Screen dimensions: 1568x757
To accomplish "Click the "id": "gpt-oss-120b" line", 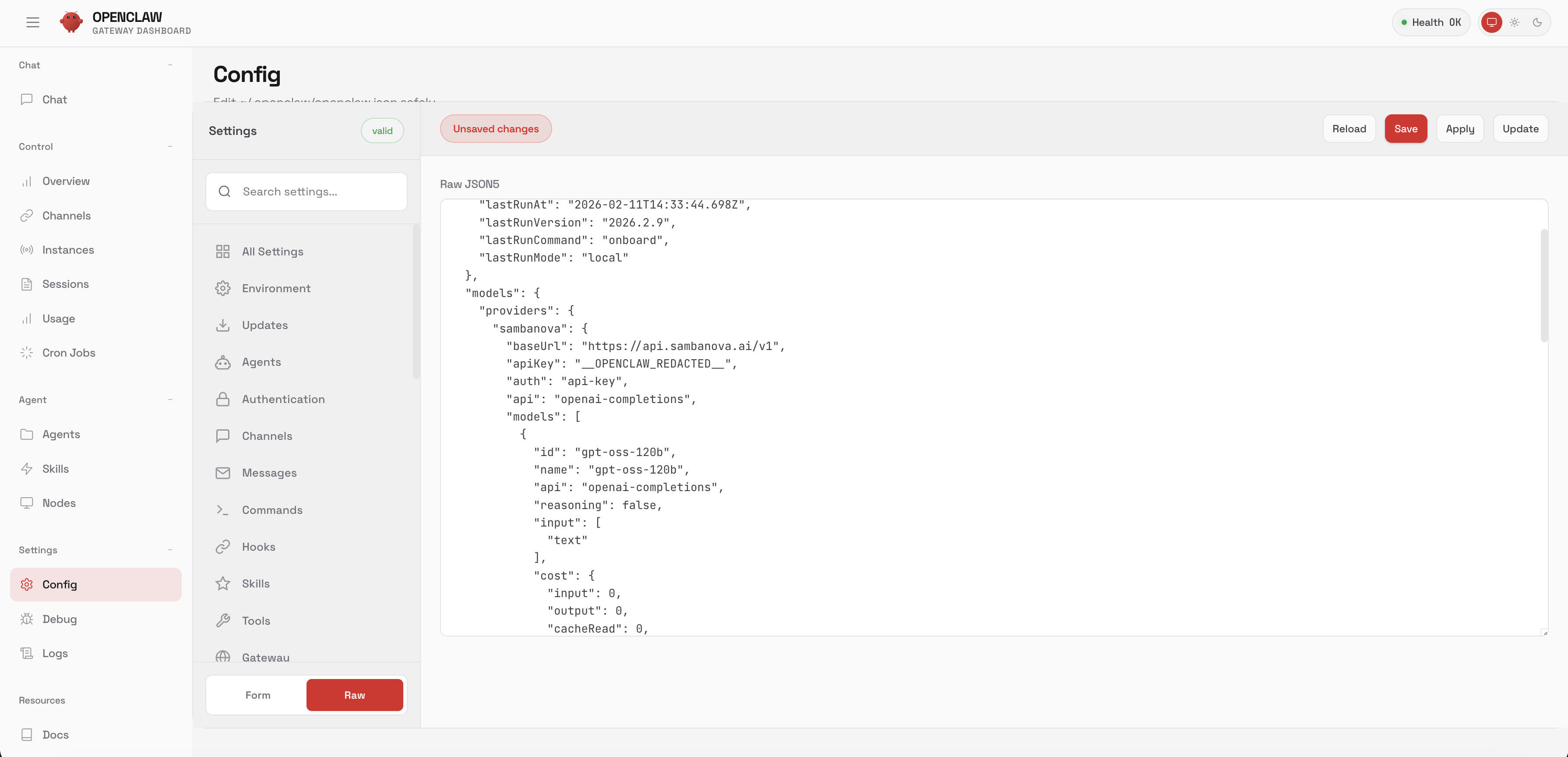I will click(604, 452).
